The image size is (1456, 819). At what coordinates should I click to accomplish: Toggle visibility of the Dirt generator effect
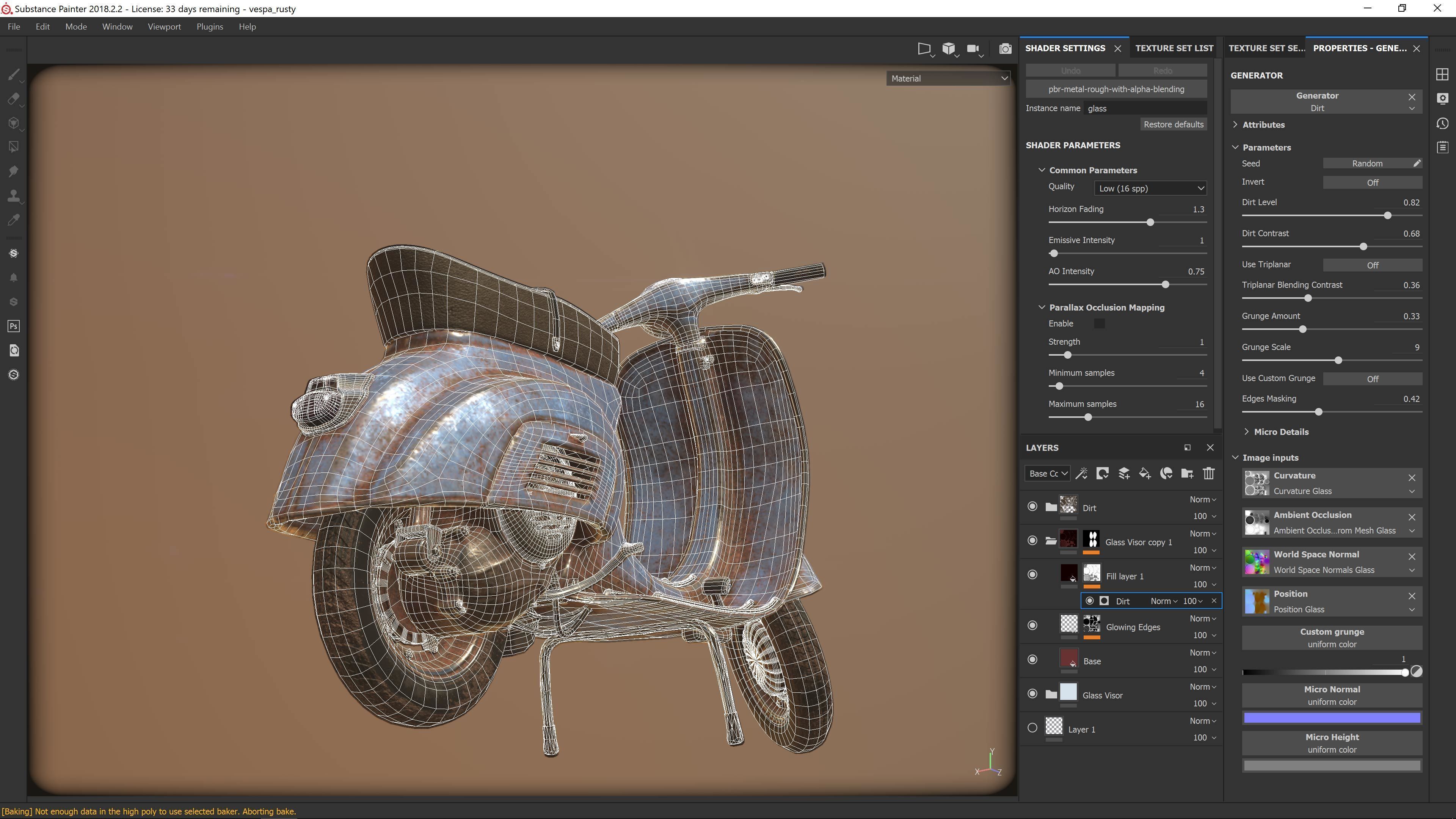click(1089, 601)
